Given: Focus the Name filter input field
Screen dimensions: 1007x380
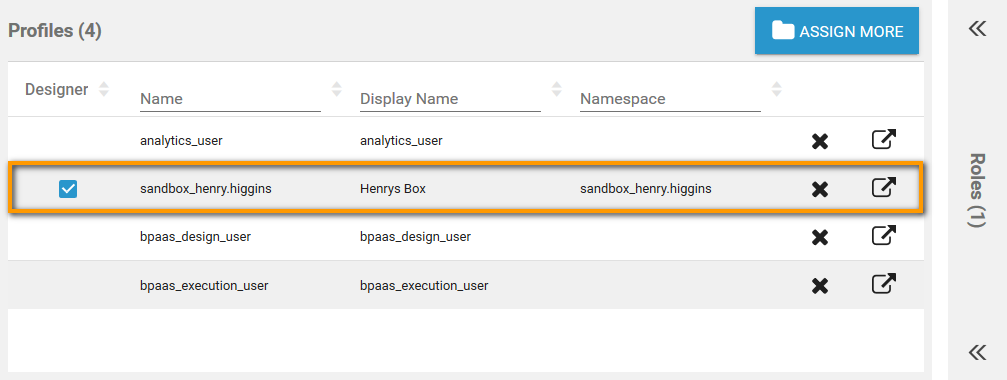Looking at the screenshot, I should tap(230, 99).
